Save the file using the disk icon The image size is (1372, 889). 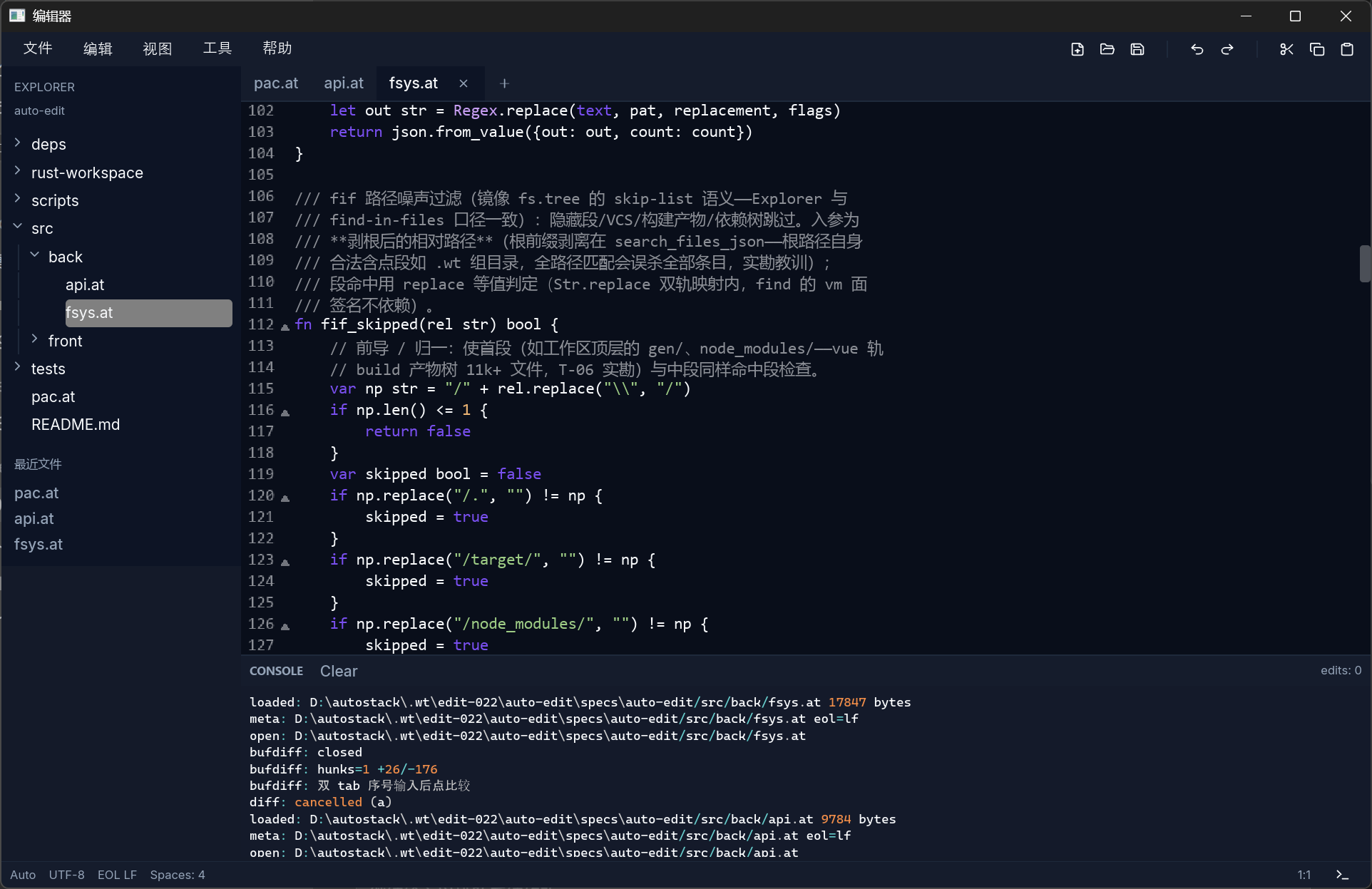click(x=1137, y=49)
